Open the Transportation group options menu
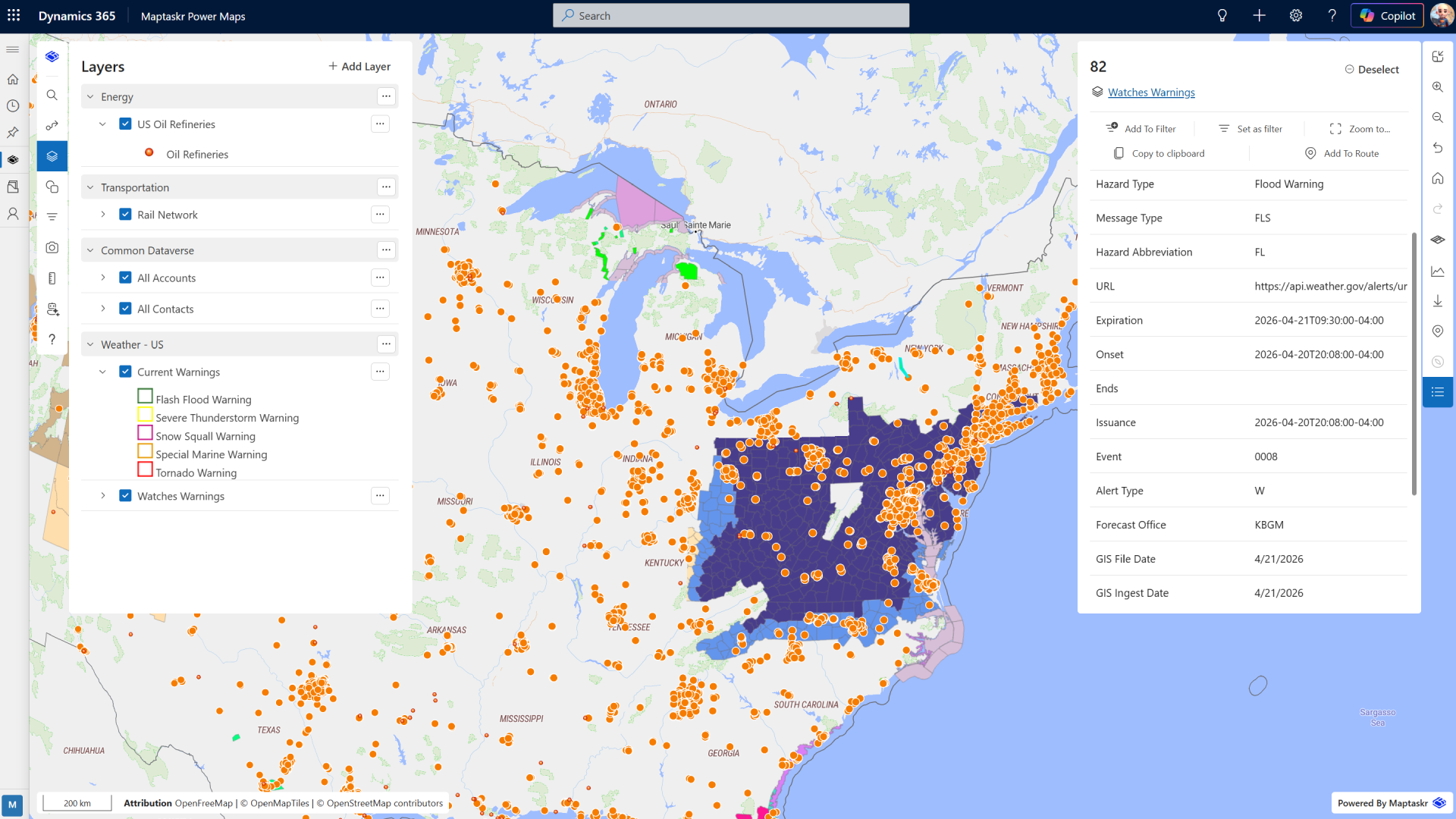Image resolution: width=1456 pixels, height=819 pixels. tap(386, 187)
